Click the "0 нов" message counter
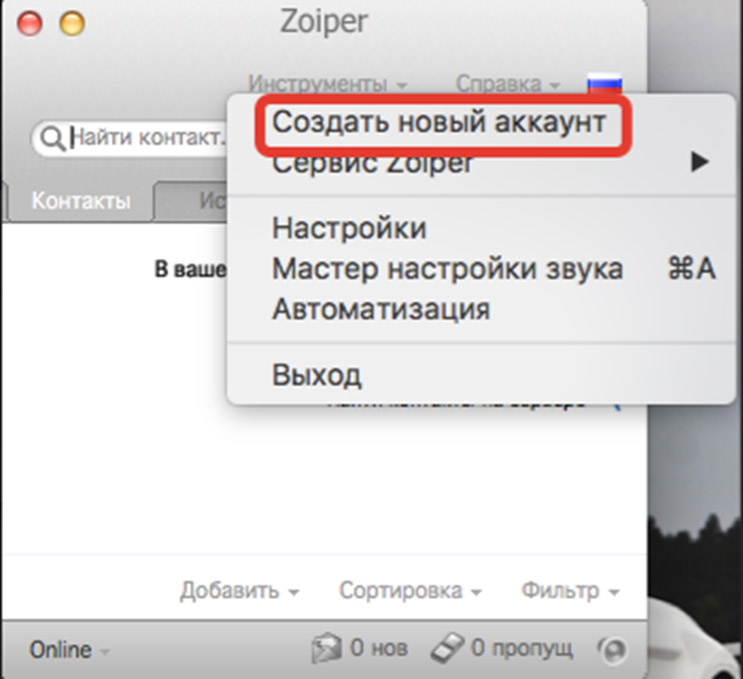The height and width of the screenshot is (679, 743). click(379, 648)
